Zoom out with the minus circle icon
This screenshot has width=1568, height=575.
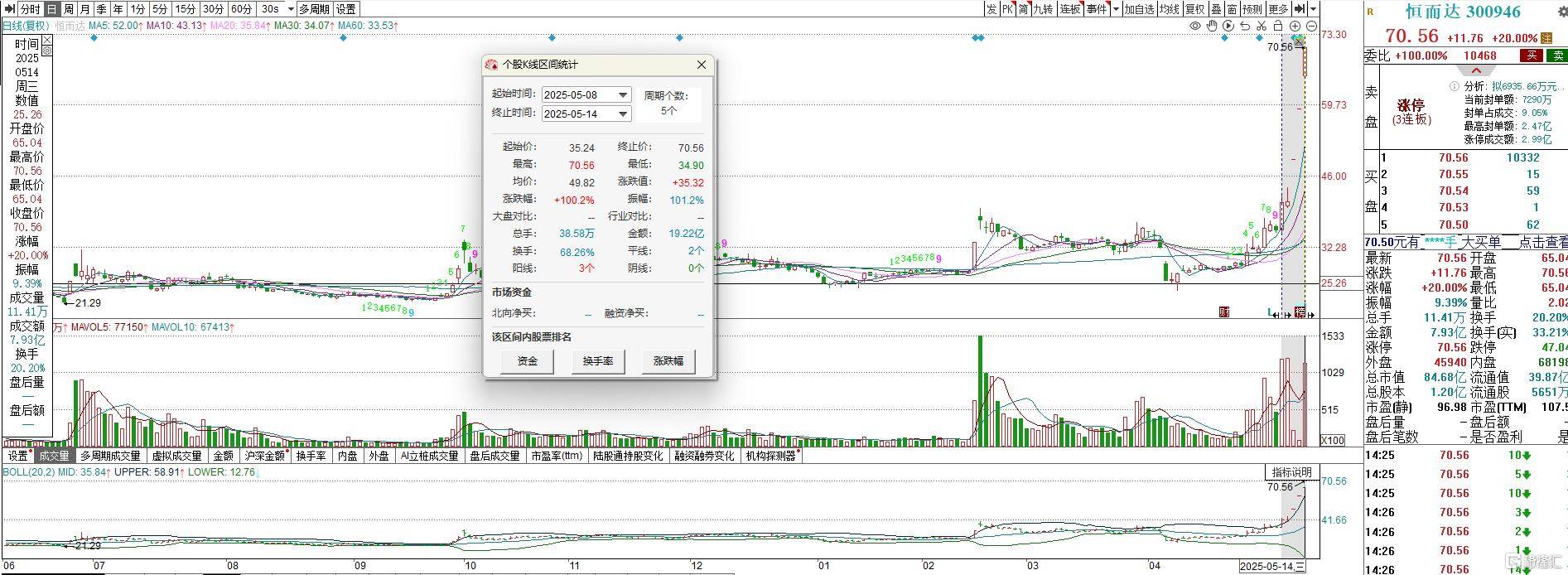1310,26
